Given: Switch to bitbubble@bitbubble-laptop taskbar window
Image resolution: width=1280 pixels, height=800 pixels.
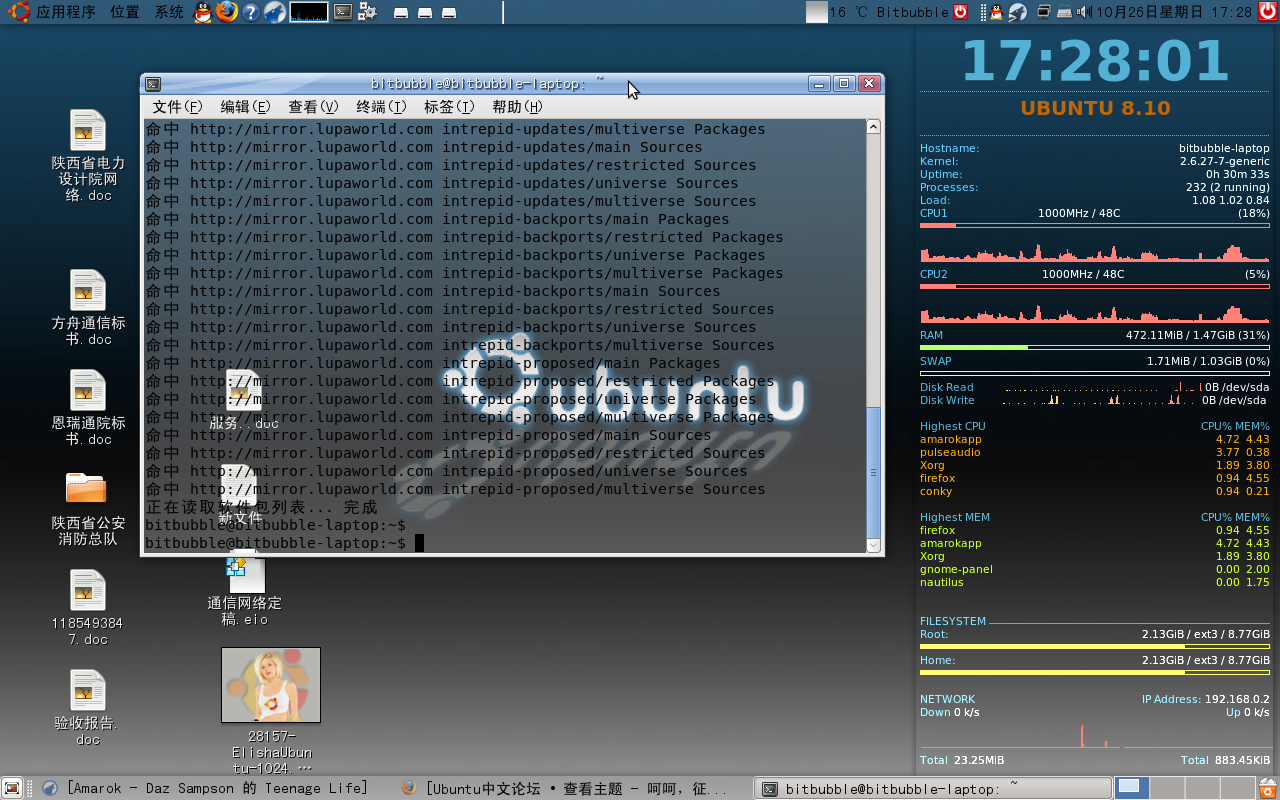Looking at the screenshot, I should 933,788.
